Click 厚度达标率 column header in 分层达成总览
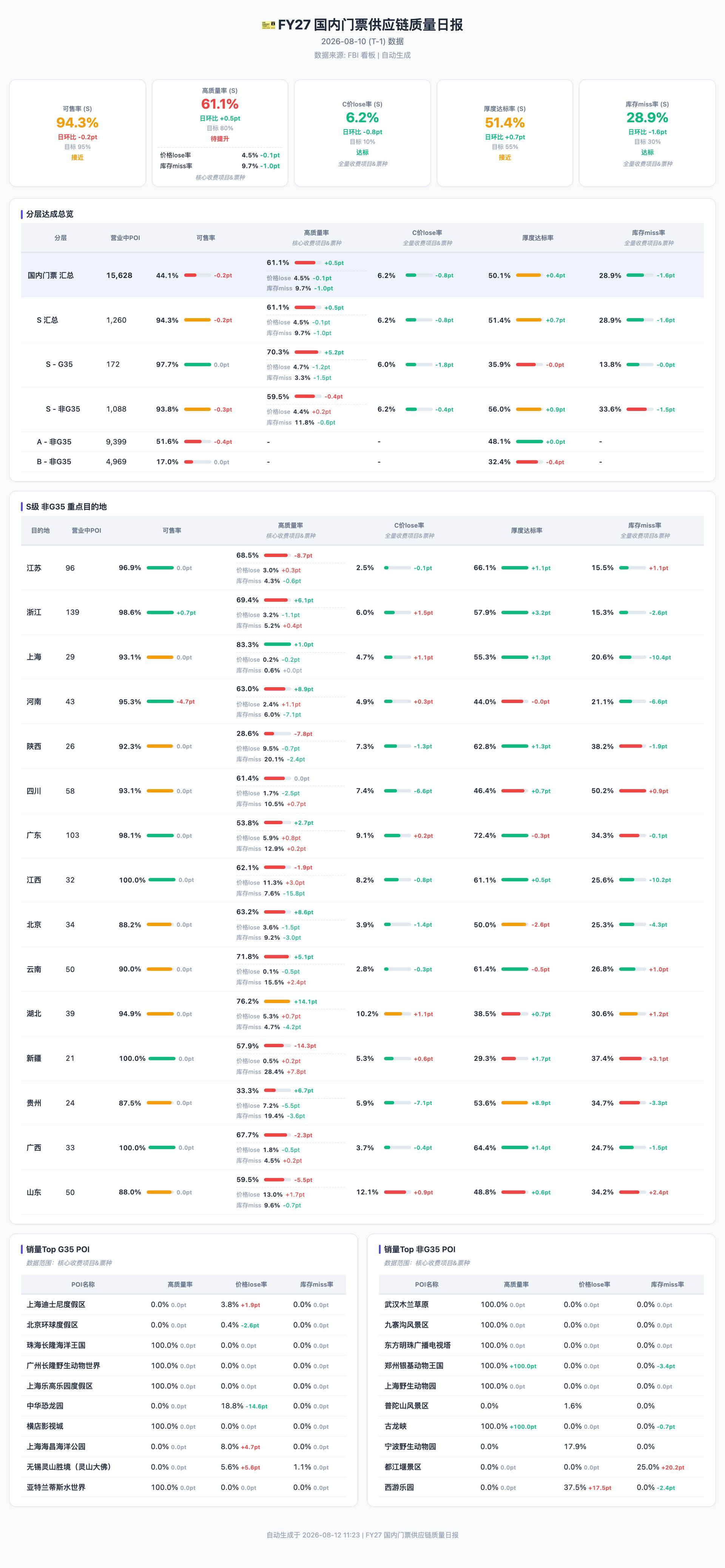 click(x=537, y=238)
